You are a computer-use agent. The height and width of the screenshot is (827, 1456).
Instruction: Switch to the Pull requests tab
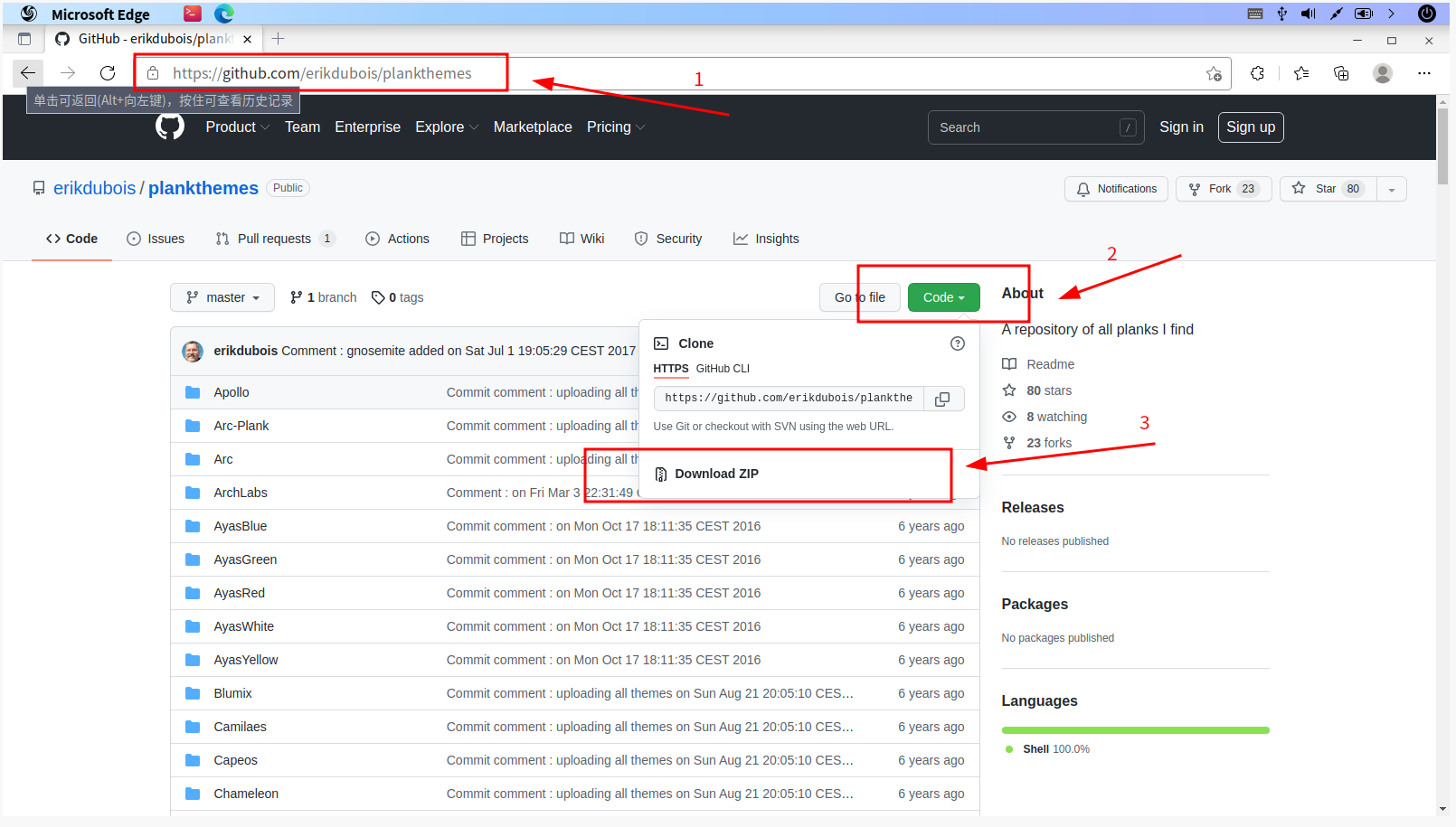coord(275,239)
